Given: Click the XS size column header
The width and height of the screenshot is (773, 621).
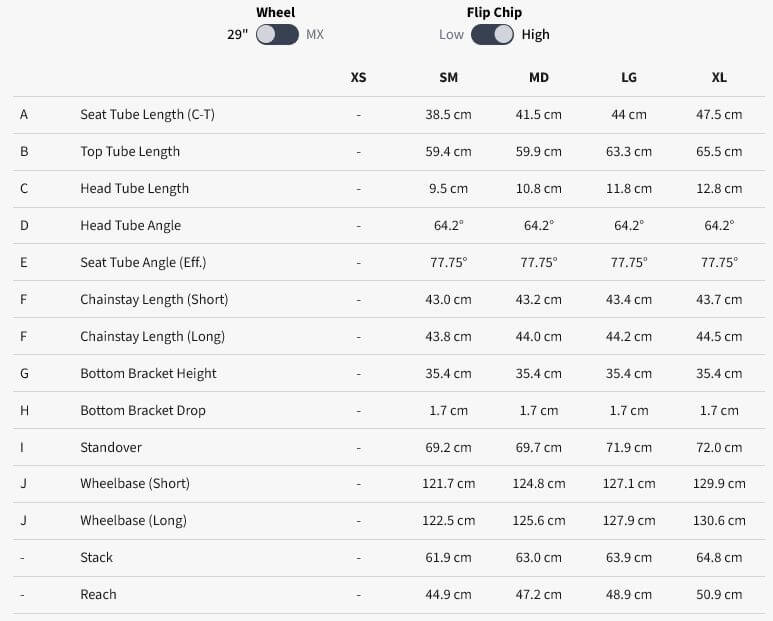Looking at the screenshot, I should (x=359, y=78).
